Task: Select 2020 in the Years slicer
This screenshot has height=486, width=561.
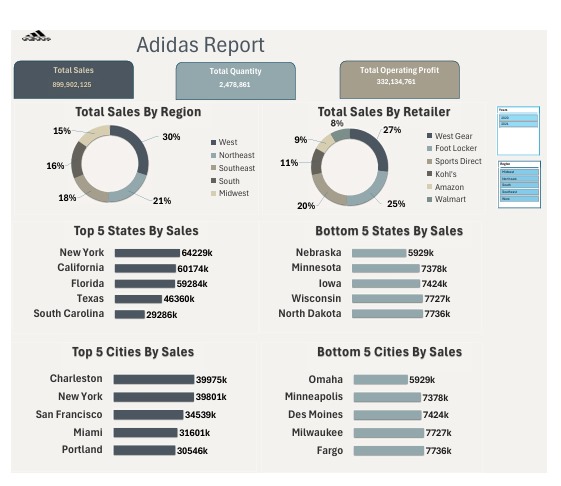Action: 518,118
